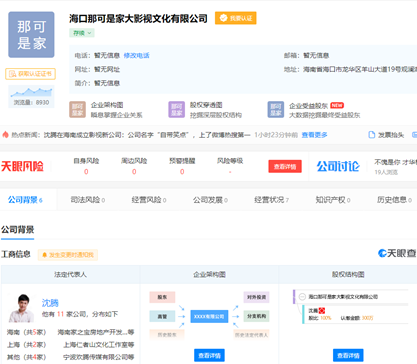Open 上海仁者山文化工作室 company link
417x364 pixels.
click(99, 345)
